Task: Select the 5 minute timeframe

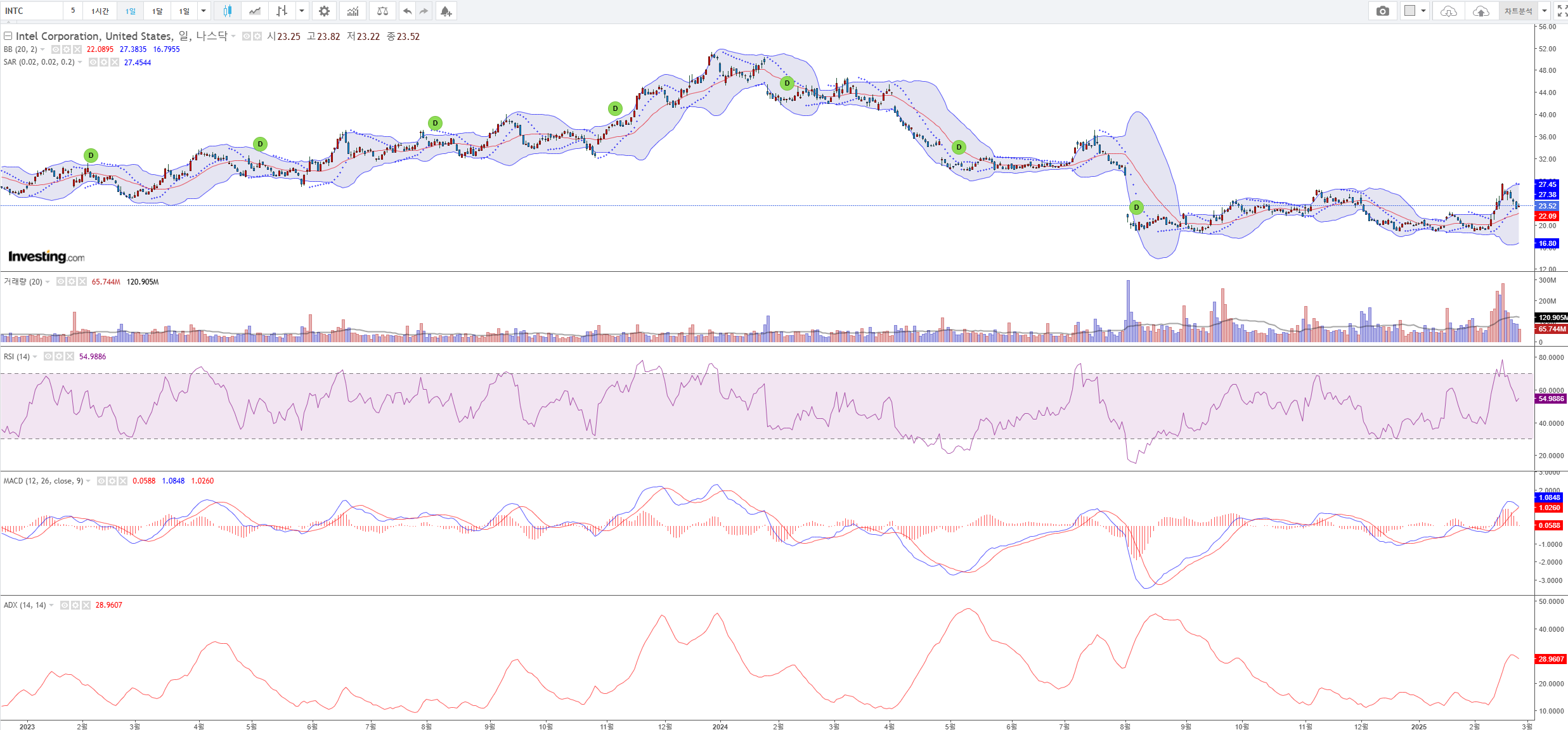Action: (73, 11)
